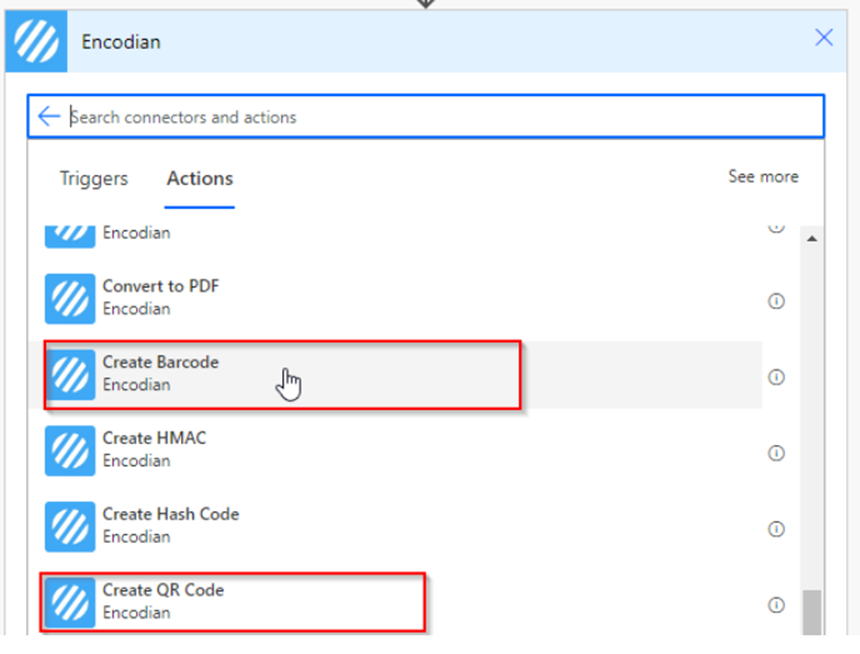Show info for Create QR Code

pyautogui.click(x=776, y=605)
